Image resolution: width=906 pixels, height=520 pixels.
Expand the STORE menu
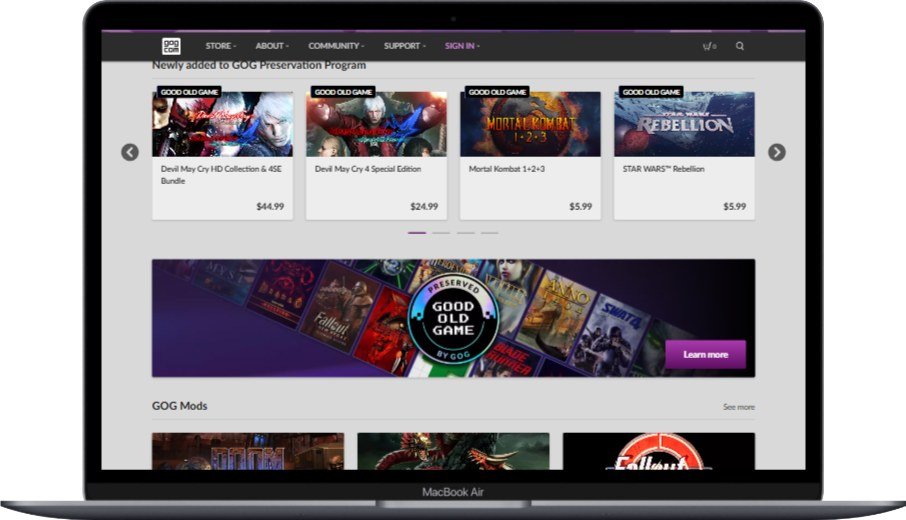[221, 46]
